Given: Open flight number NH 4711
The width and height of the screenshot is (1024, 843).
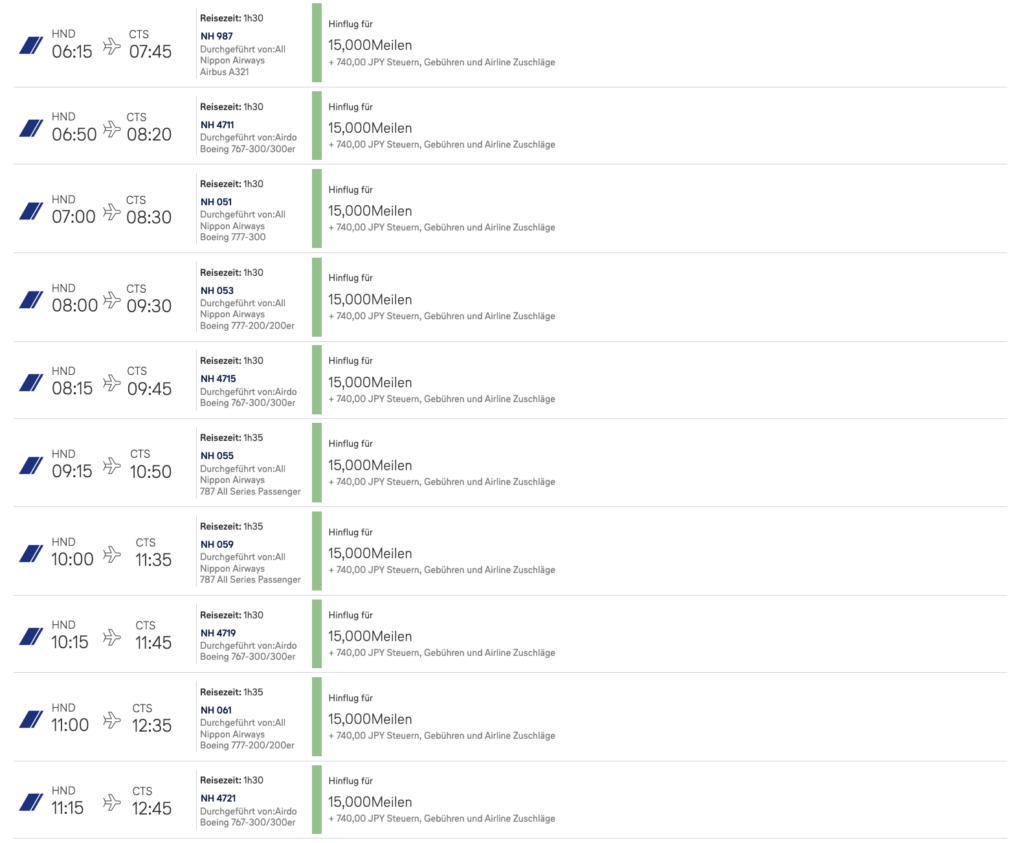Looking at the screenshot, I should pos(217,125).
